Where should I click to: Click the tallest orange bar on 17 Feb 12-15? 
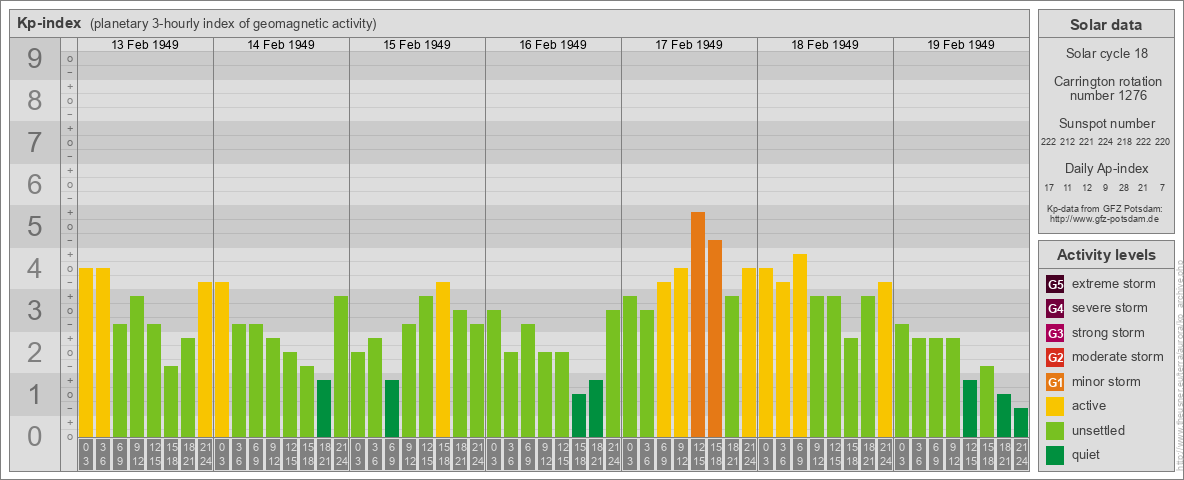tap(698, 325)
